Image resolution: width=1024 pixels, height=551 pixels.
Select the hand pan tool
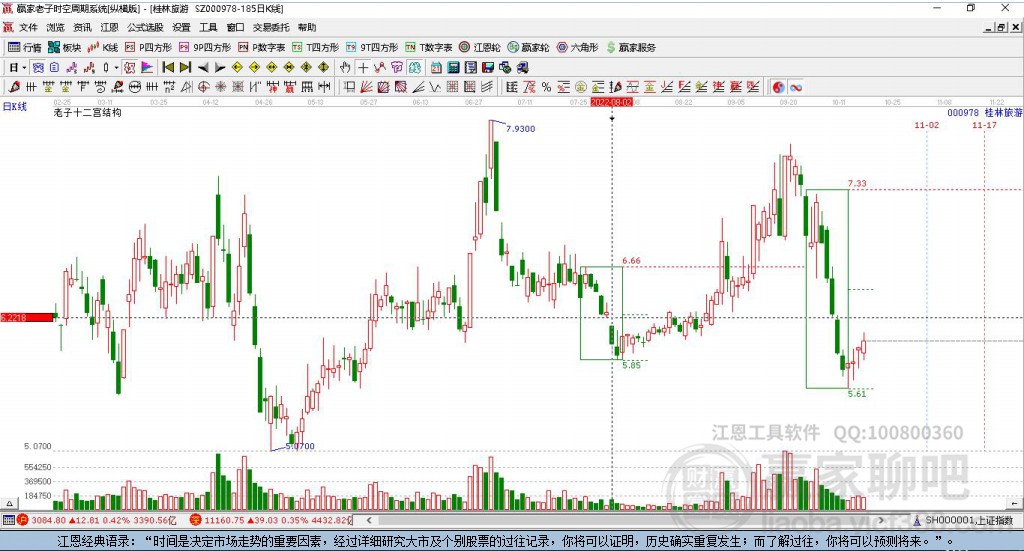click(x=345, y=67)
